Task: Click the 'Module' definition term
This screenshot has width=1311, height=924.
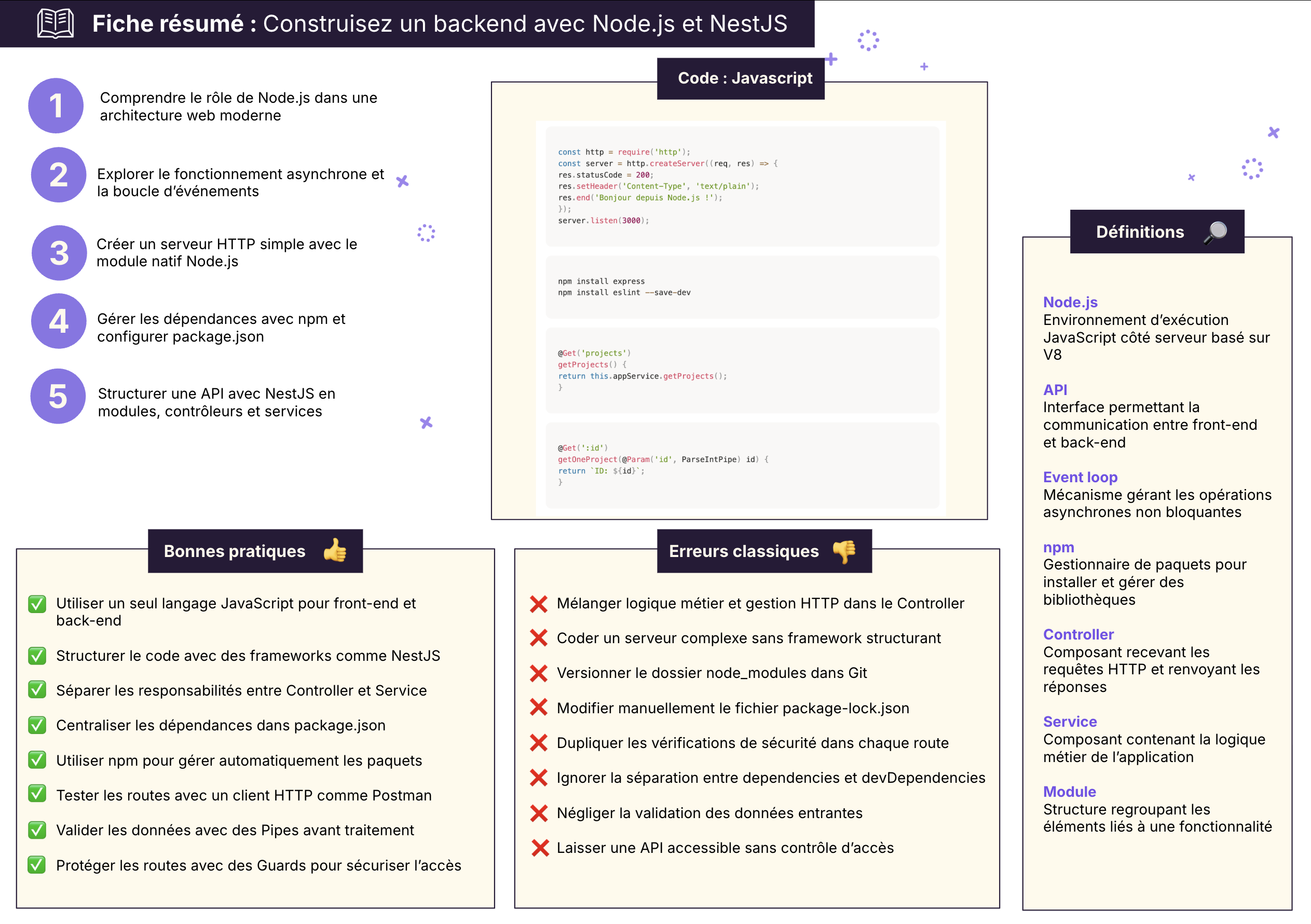Action: pos(1070,792)
